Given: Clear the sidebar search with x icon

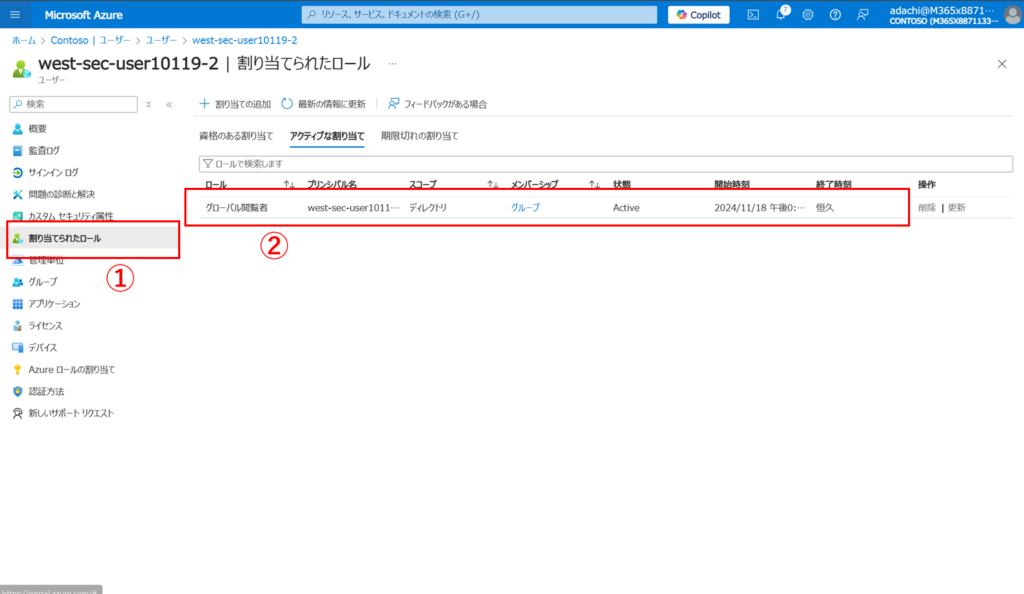Looking at the screenshot, I should 148,104.
